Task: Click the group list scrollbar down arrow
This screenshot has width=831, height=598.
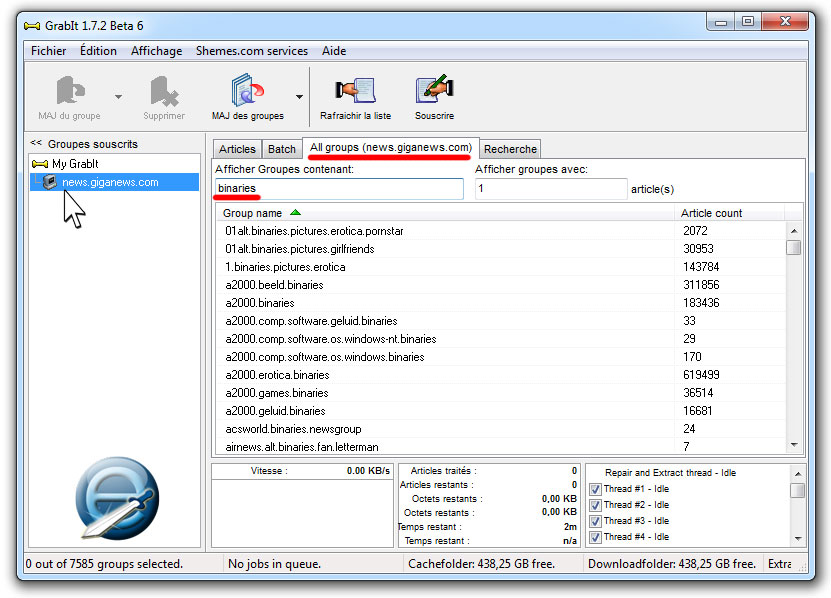Action: tap(793, 445)
